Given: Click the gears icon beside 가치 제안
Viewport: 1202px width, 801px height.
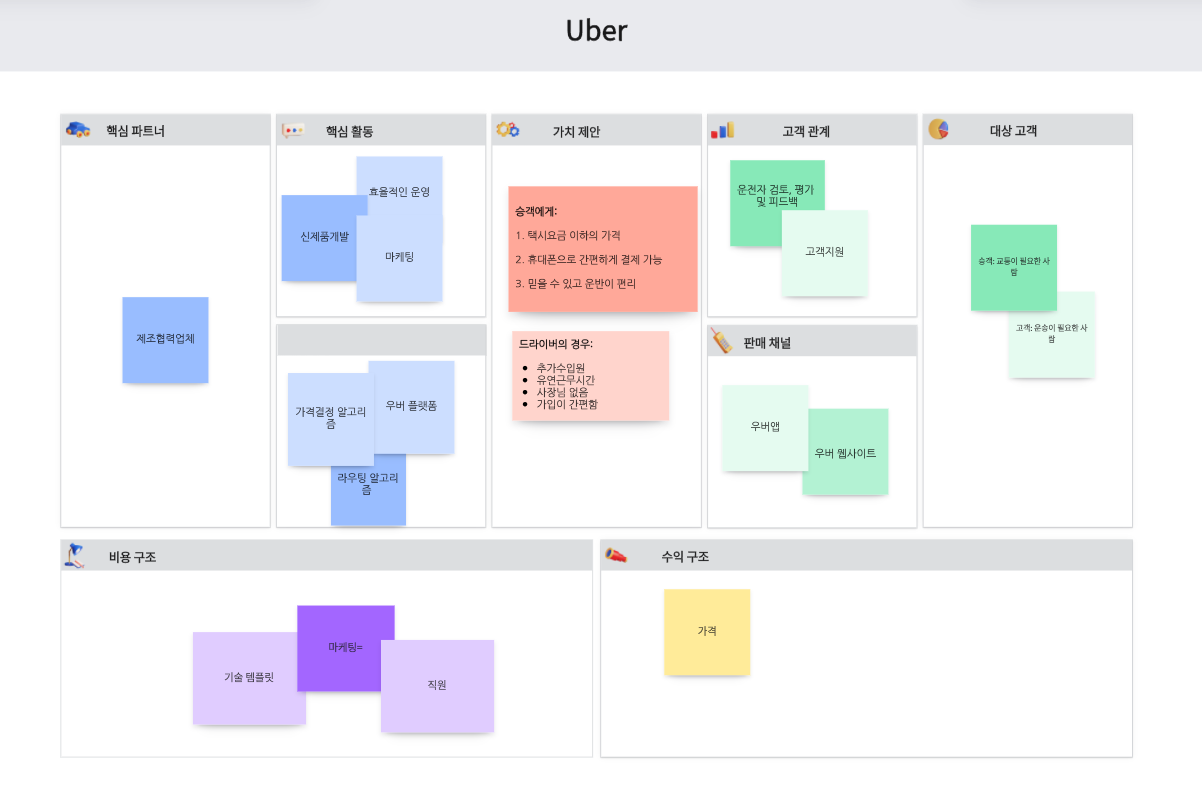Looking at the screenshot, I should pos(508,130).
